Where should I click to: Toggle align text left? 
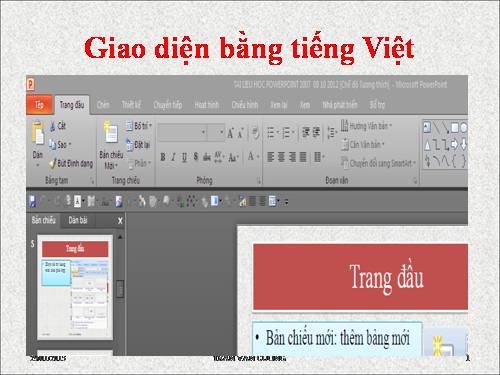click(x=271, y=157)
